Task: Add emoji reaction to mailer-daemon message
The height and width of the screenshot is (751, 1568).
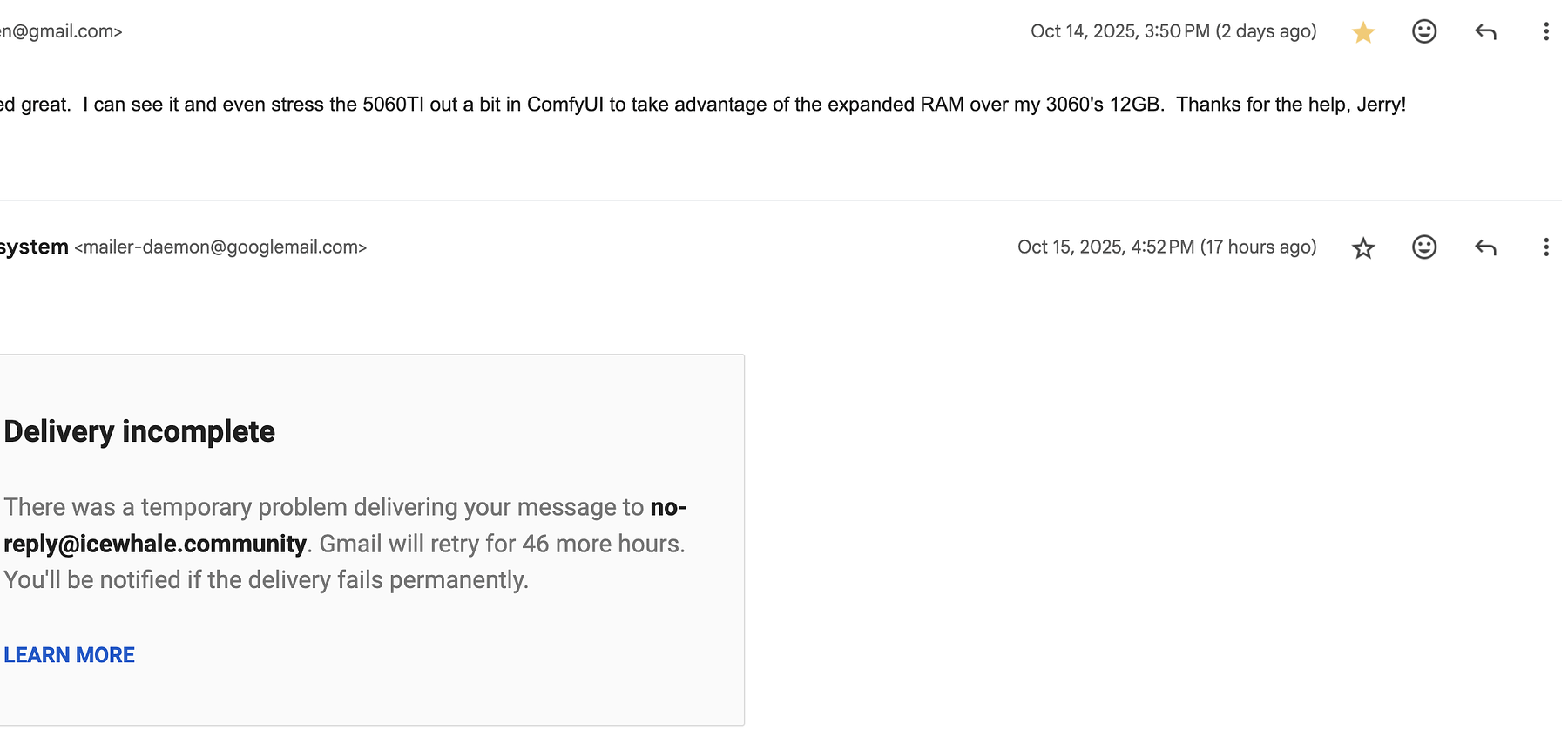Action: pos(1424,247)
